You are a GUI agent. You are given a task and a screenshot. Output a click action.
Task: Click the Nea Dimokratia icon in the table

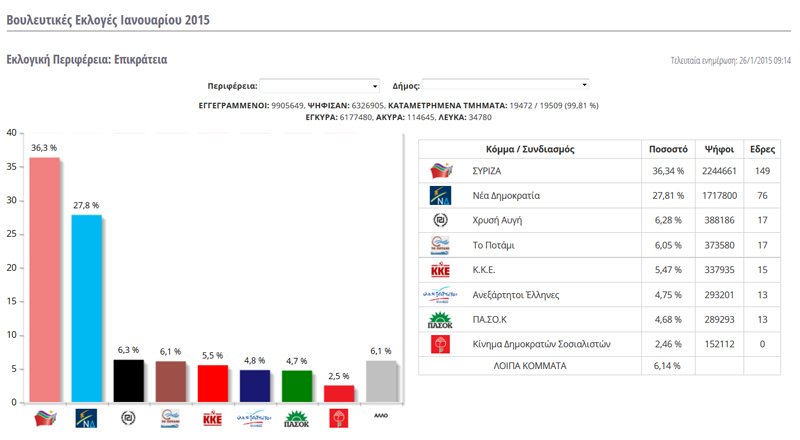[x=440, y=195]
